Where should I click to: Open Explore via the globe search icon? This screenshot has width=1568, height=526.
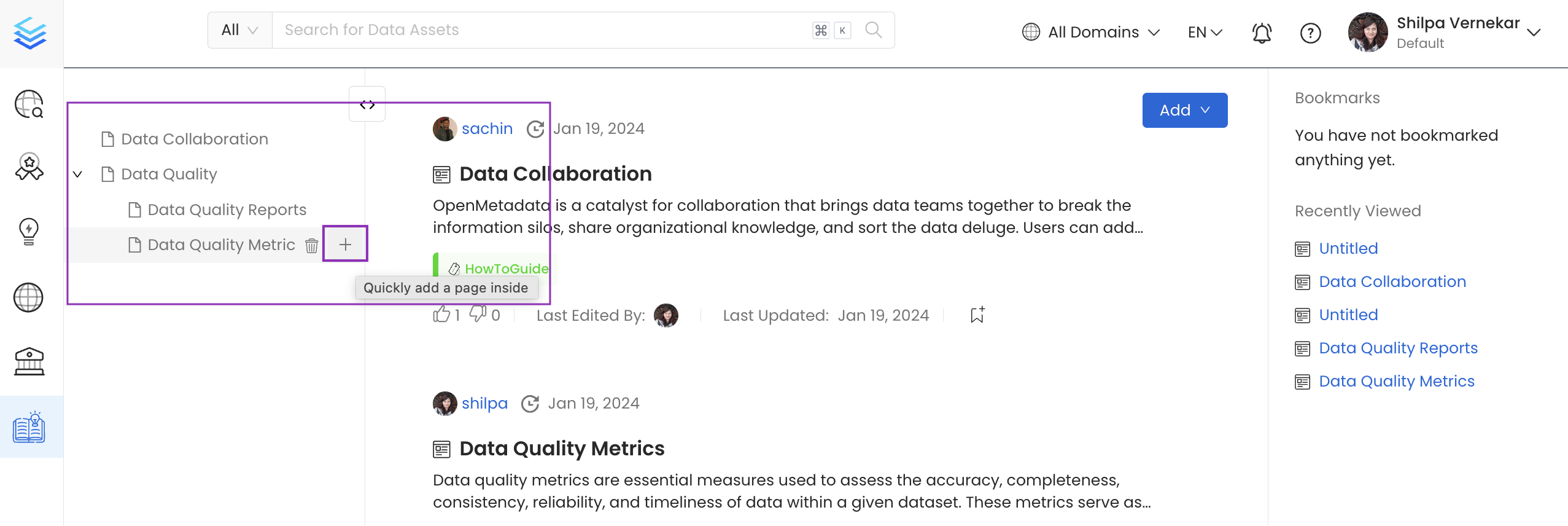coord(29,104)
